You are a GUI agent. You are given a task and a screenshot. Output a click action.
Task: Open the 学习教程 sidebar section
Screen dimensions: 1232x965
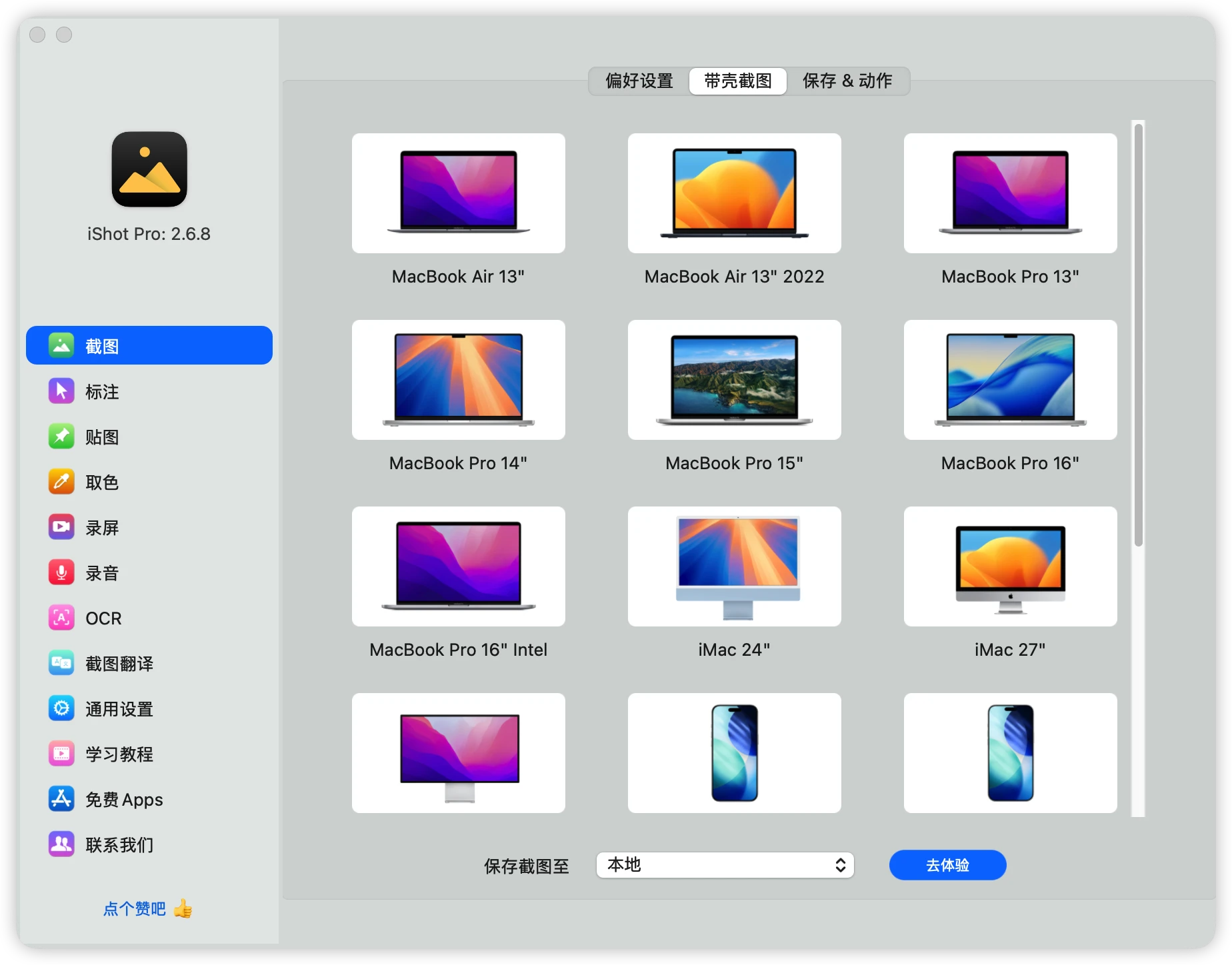[x=149, y=754]
